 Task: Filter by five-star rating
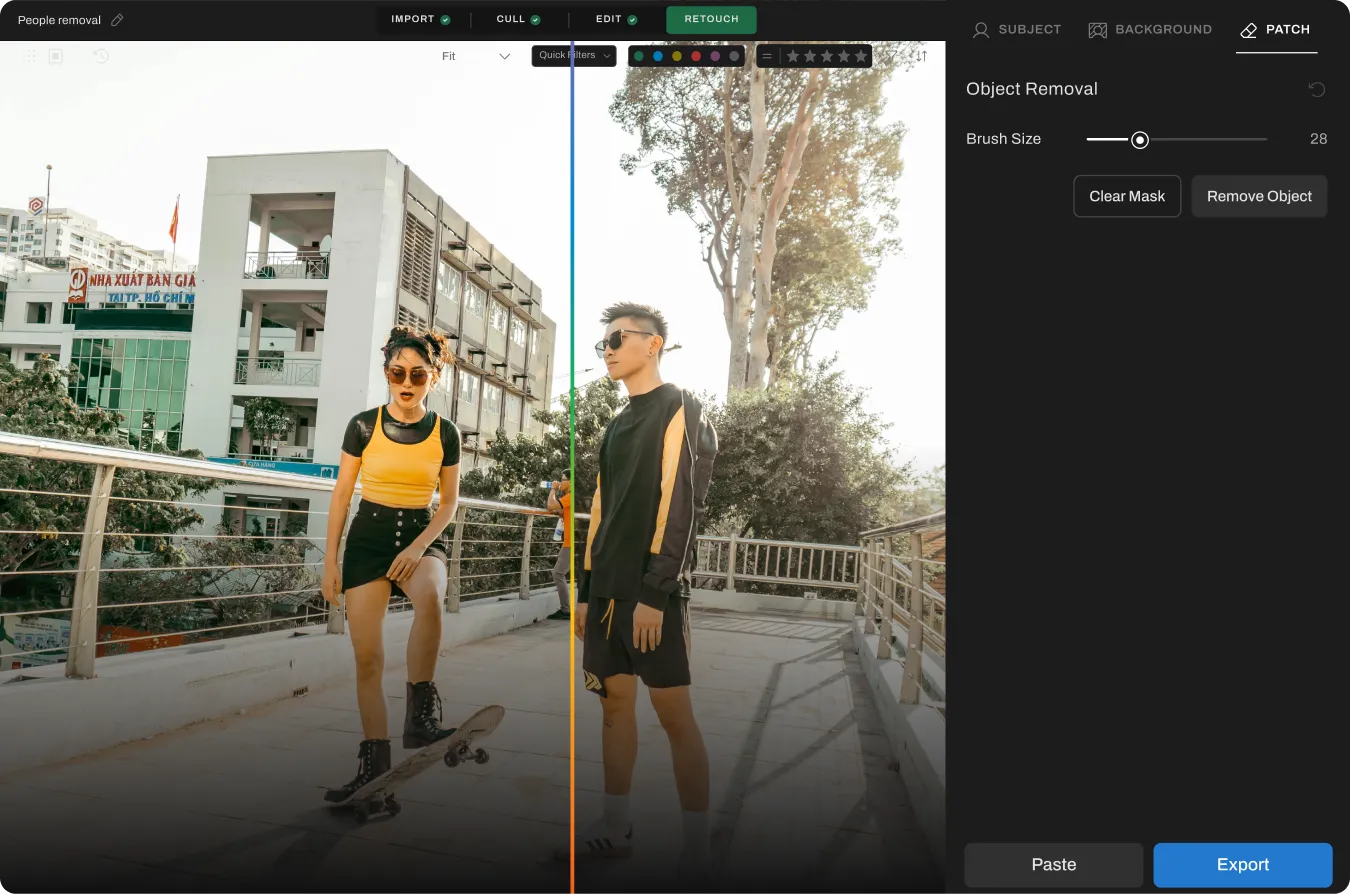(861, 56)
